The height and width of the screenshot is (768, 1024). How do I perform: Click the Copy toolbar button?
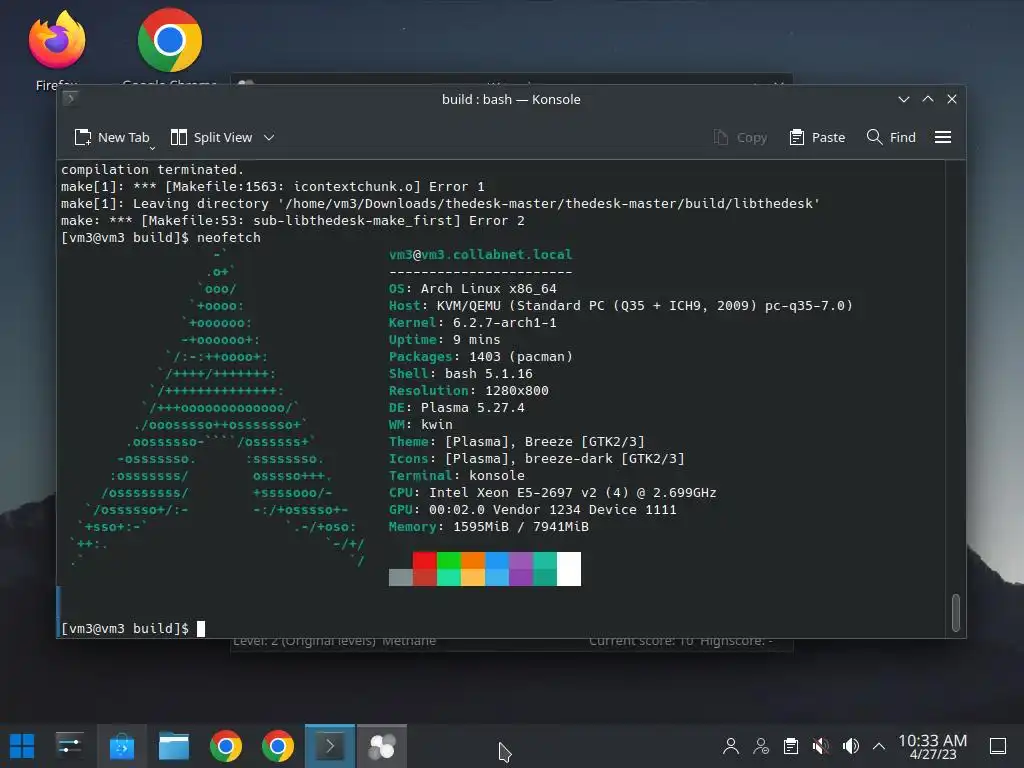pyautogui.click(x=740, y=138)
